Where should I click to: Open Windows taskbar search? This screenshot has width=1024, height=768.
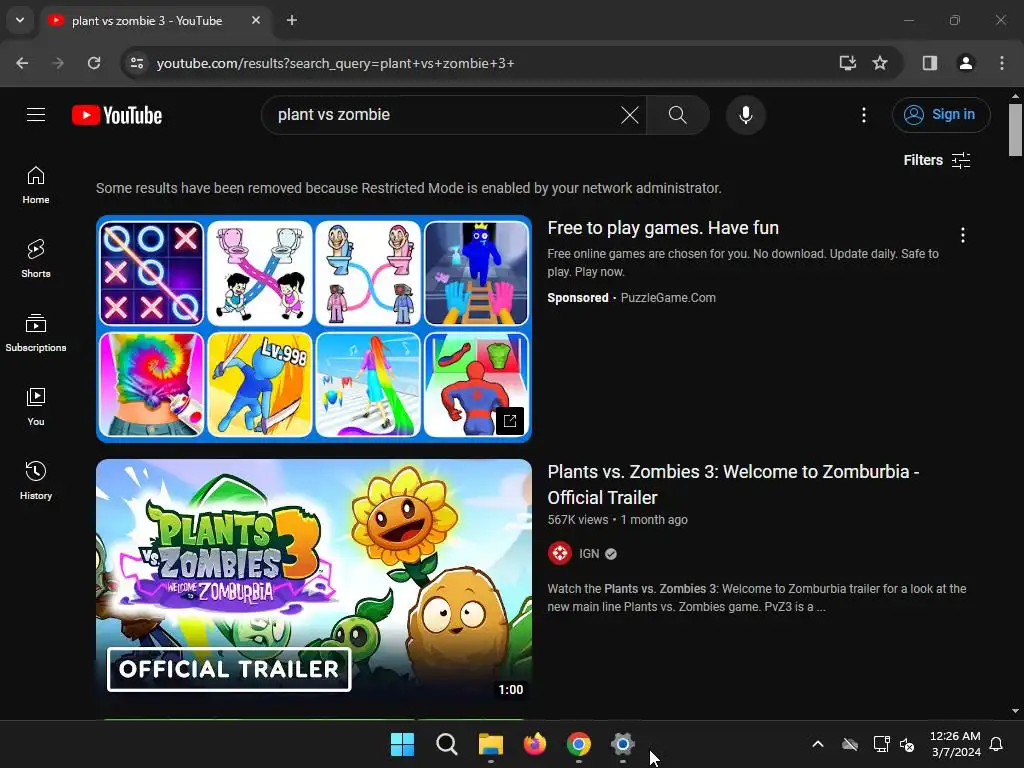point(447,744)
